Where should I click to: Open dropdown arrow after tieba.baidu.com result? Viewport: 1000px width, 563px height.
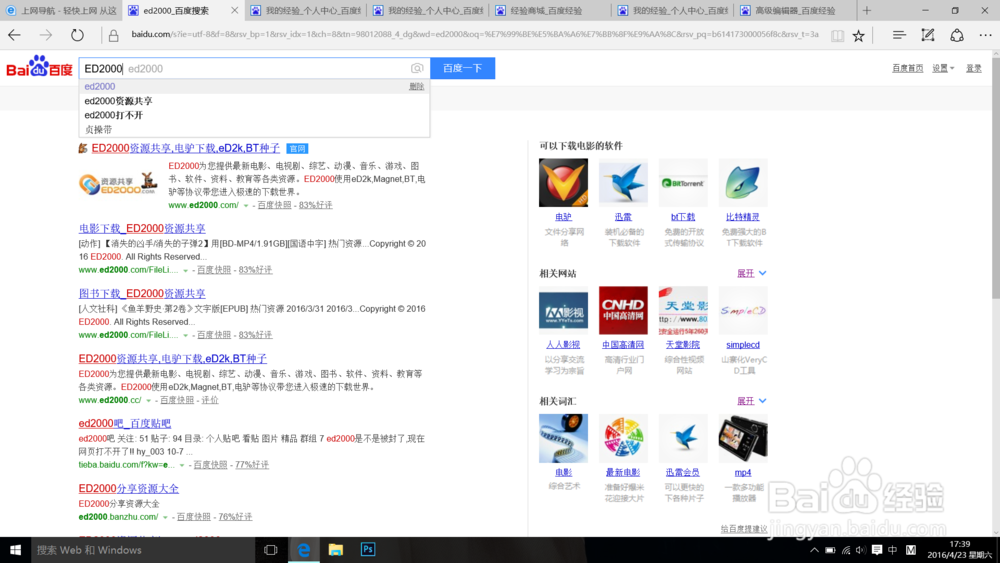pos(182,465)
